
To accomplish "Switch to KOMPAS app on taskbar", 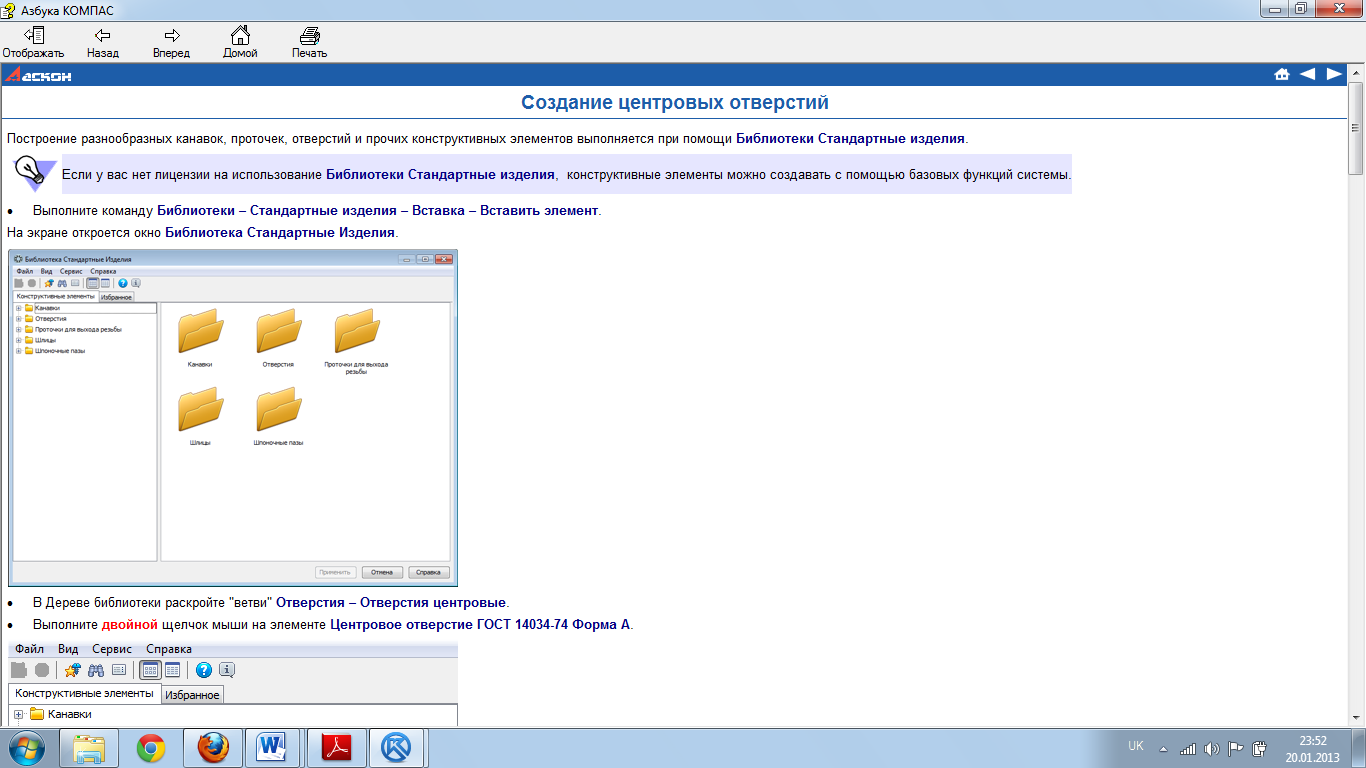I will point(398,747).
